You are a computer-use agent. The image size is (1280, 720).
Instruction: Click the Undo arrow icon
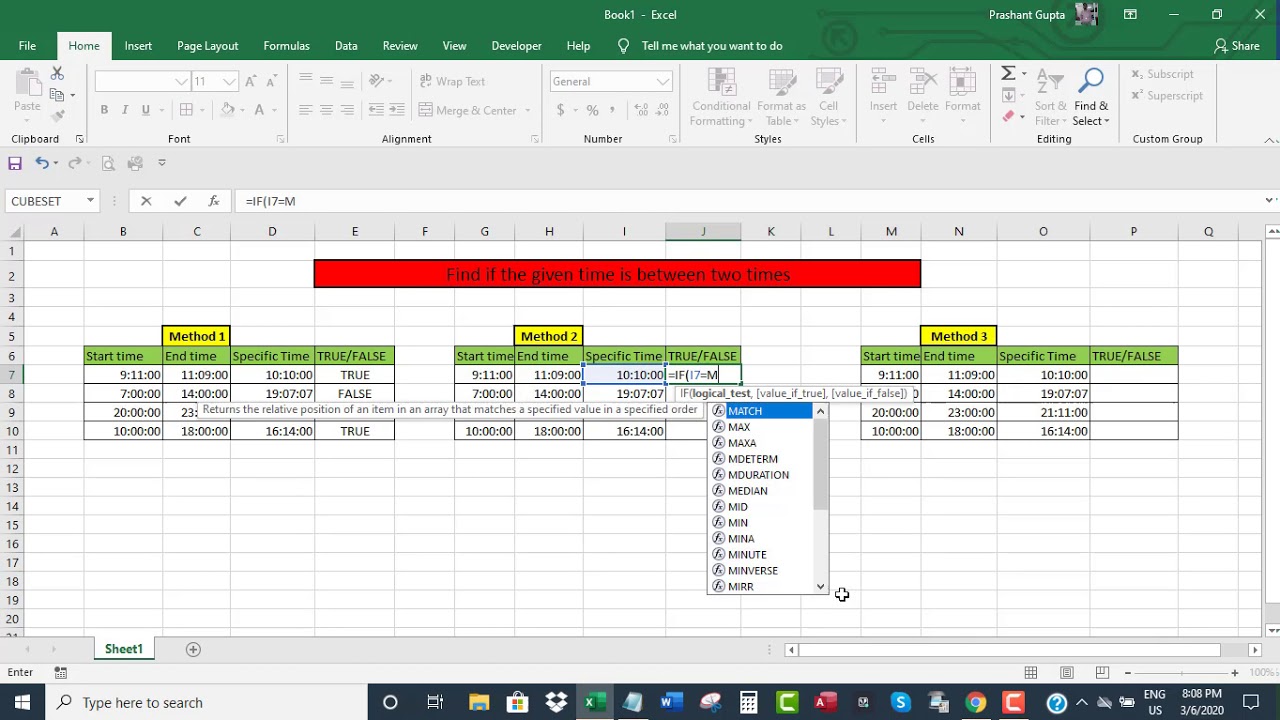point(42,163)
